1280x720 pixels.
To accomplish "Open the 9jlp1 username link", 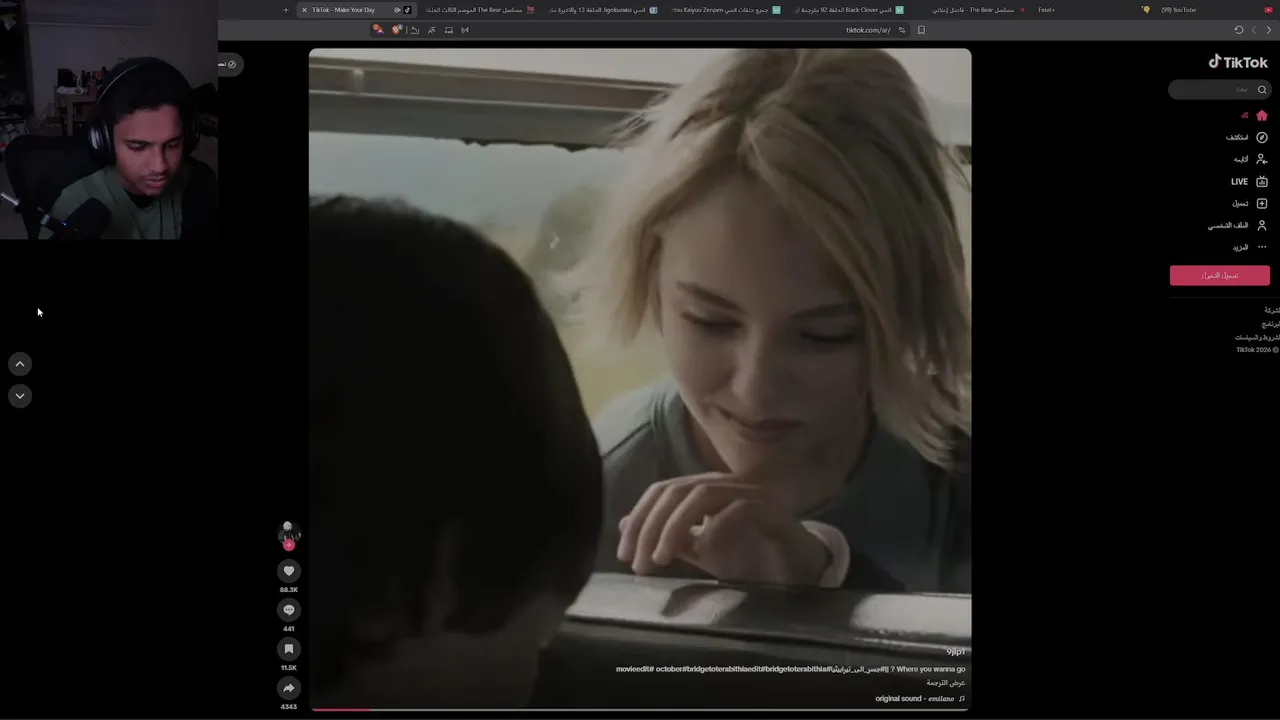I will coord(956,652).
